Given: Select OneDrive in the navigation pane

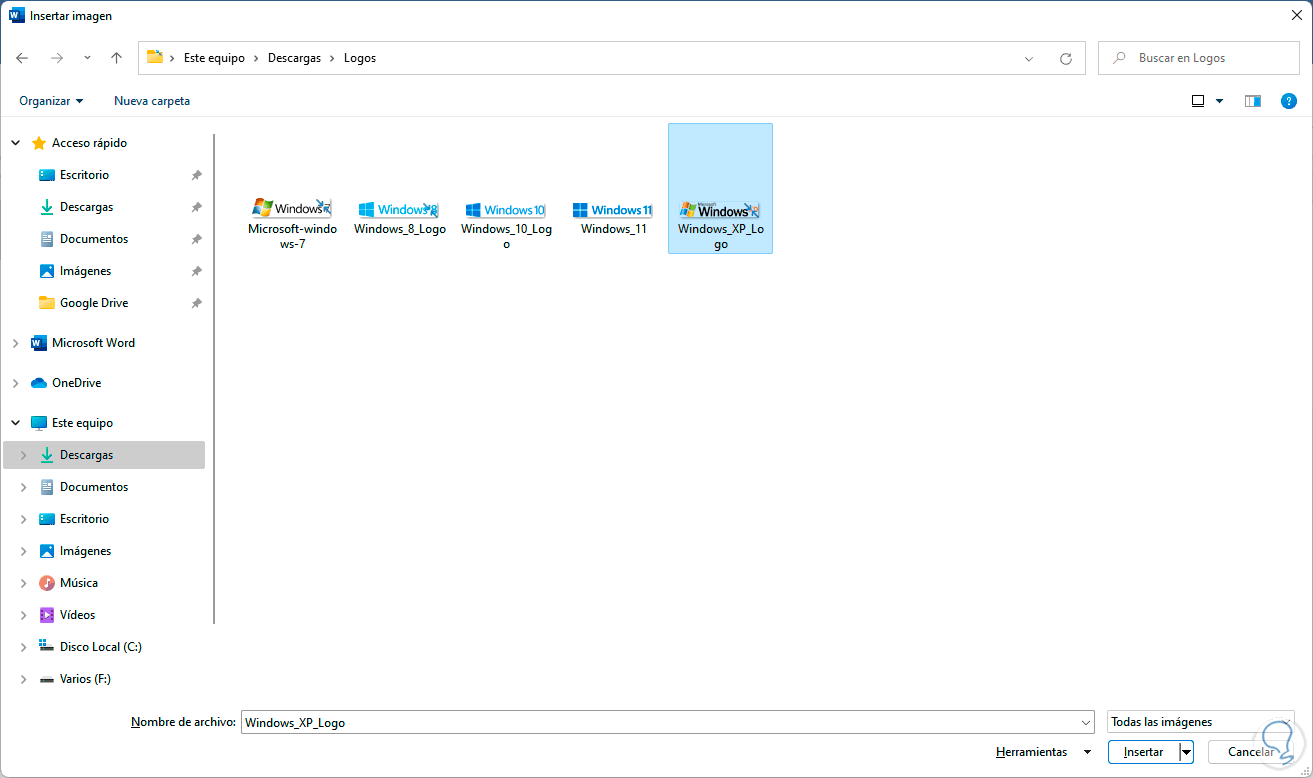Looking at the screenshot, I should pyautogui.click(x=76, y=383).
